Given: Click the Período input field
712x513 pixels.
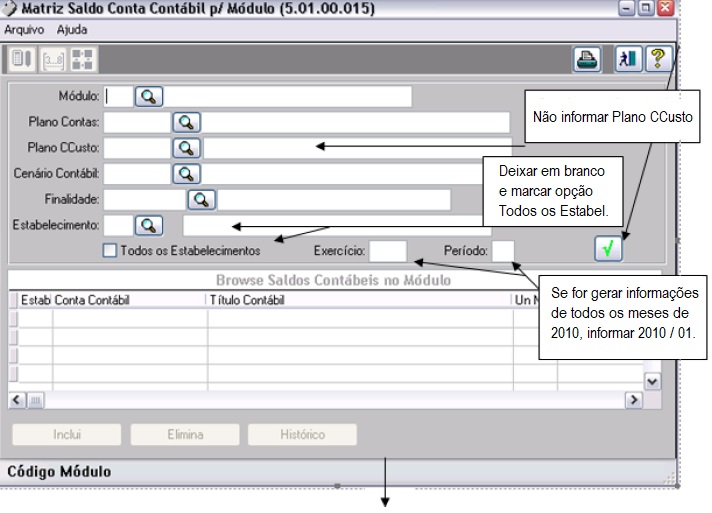Looking at the screenshot, I should [x=503, y=251].
